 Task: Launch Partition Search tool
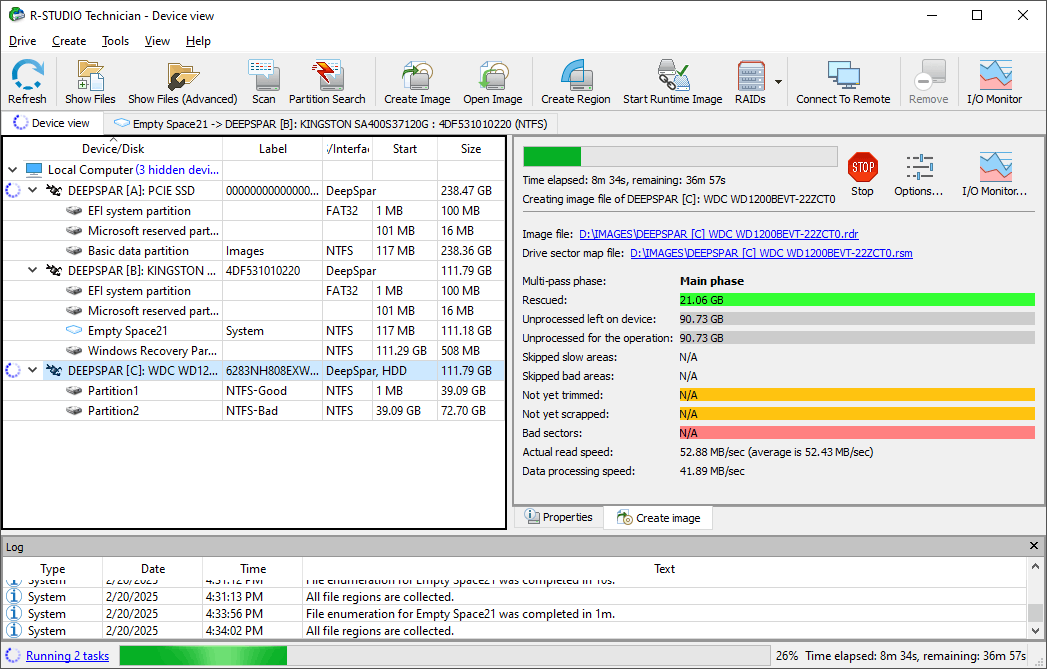327,81
